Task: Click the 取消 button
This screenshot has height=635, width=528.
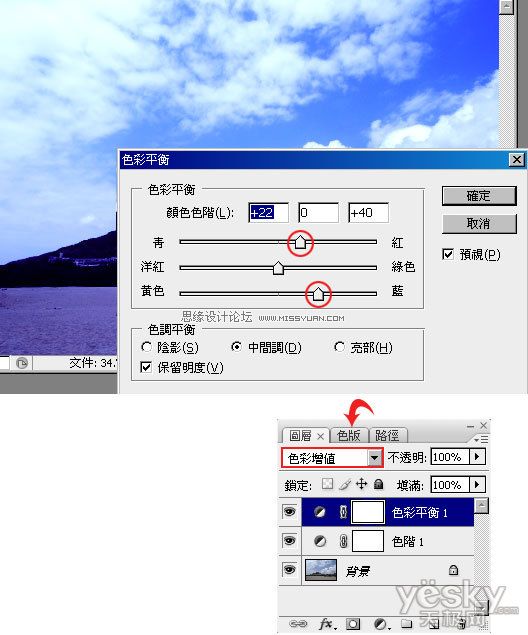Action: click(479, 224)
